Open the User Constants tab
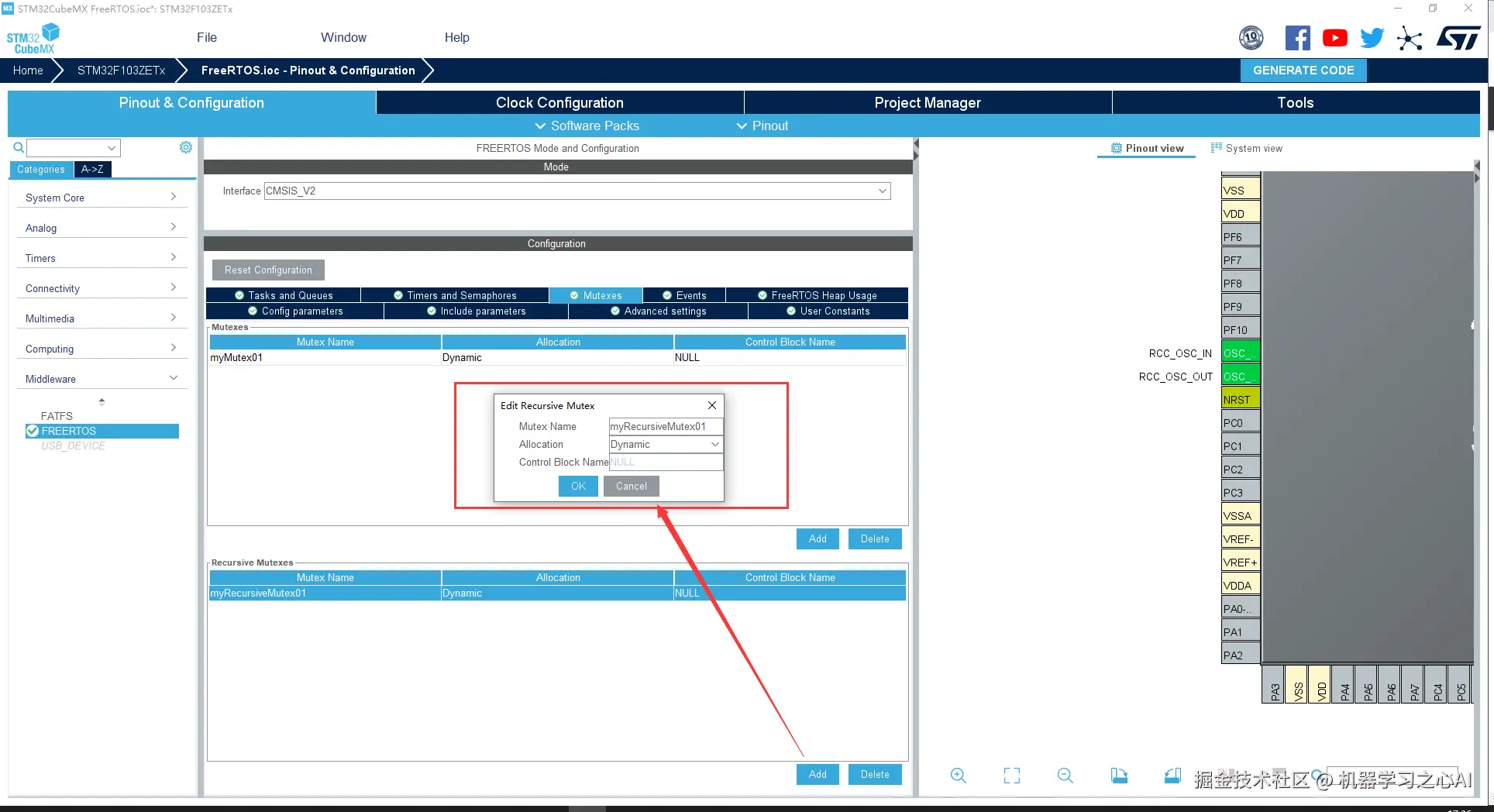Viewport: 1494px width, 812px height. pyautogui.click(x=828, y=311)
